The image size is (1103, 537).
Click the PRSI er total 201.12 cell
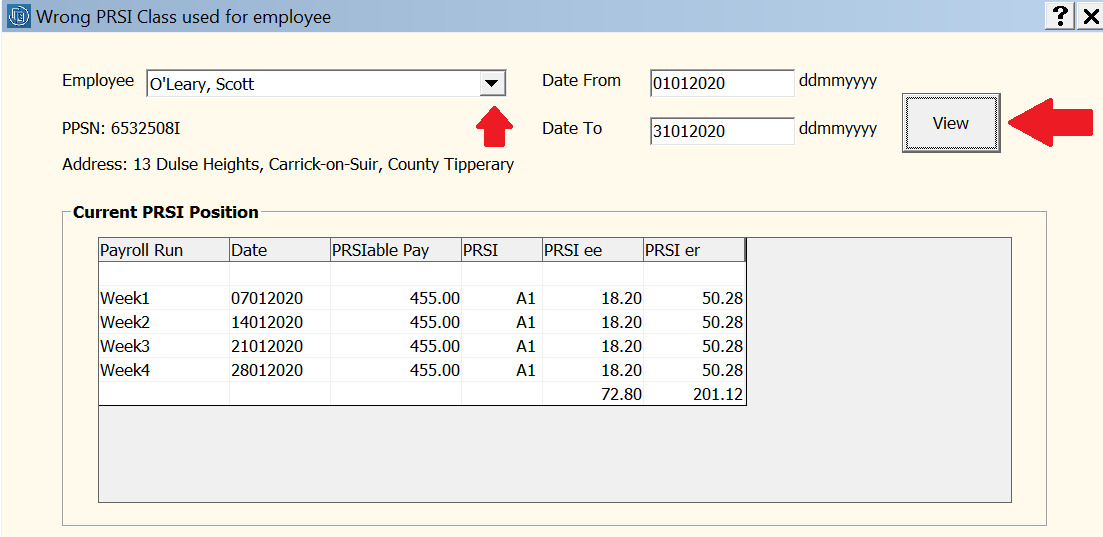(x=694, y=394)
